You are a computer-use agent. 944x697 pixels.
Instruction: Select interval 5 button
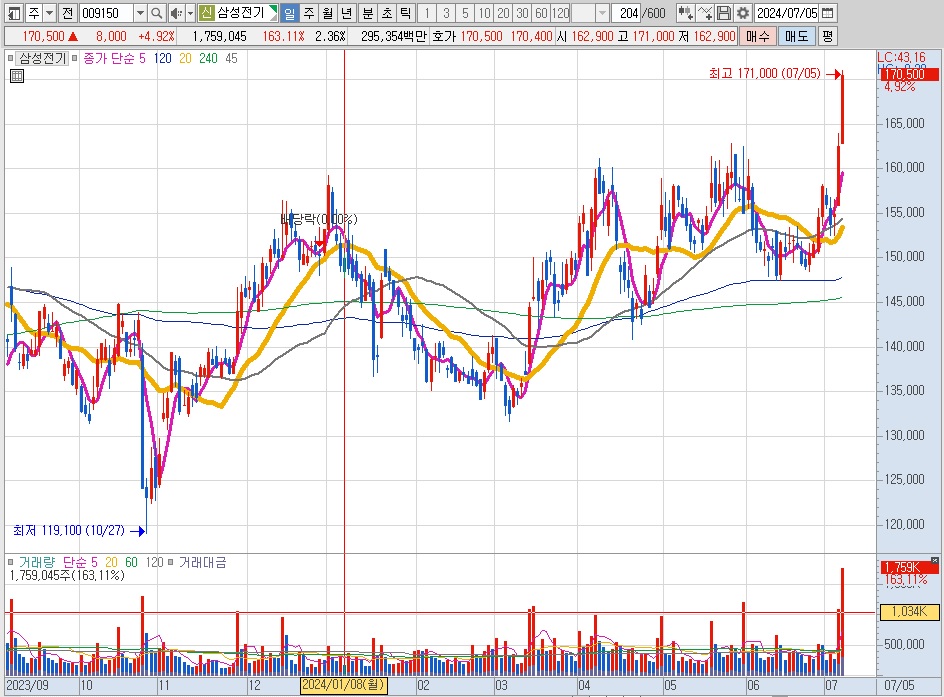click(x=465, y=13)
